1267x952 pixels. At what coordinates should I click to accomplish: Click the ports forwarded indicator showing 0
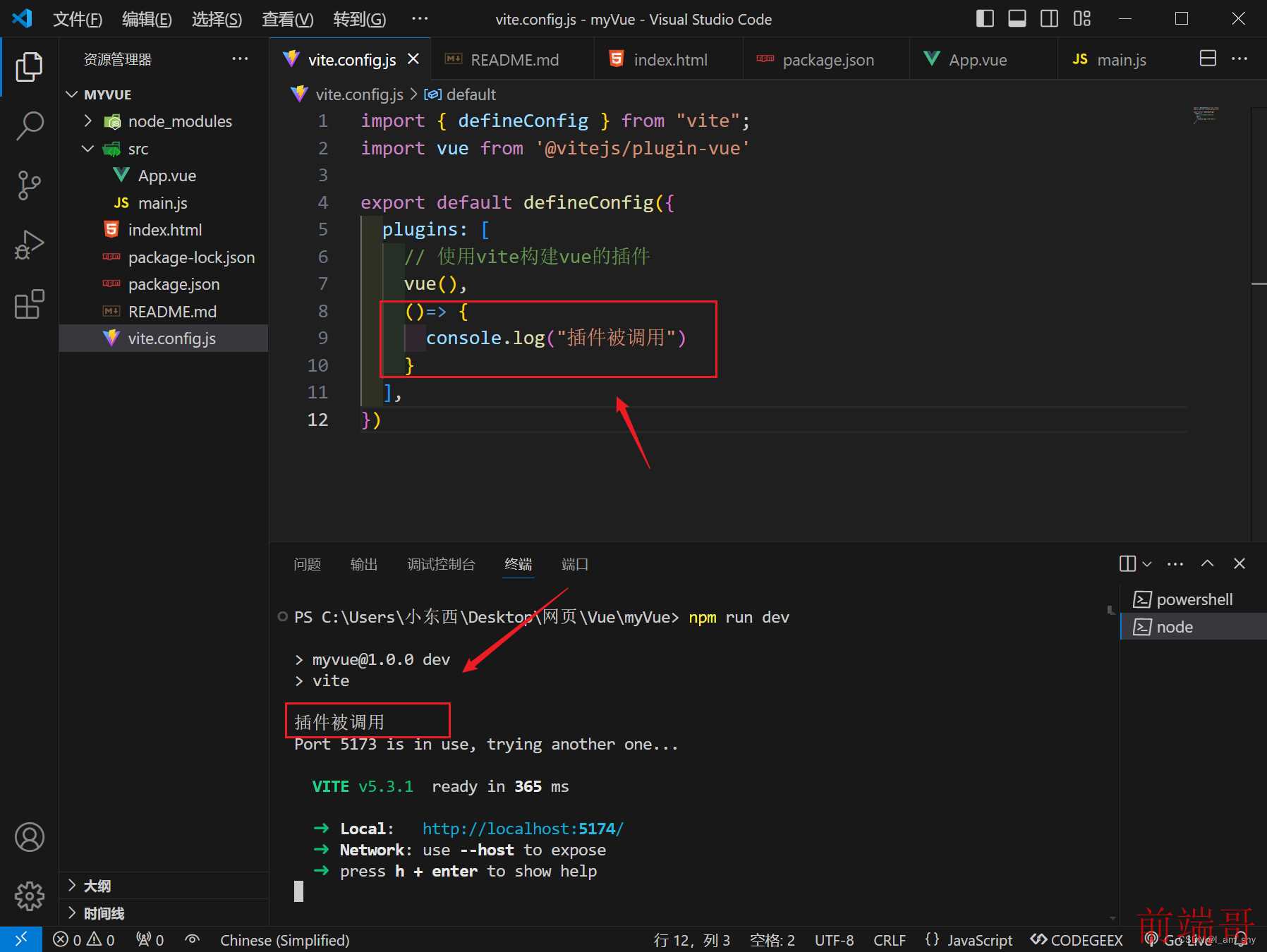[150, 940]
